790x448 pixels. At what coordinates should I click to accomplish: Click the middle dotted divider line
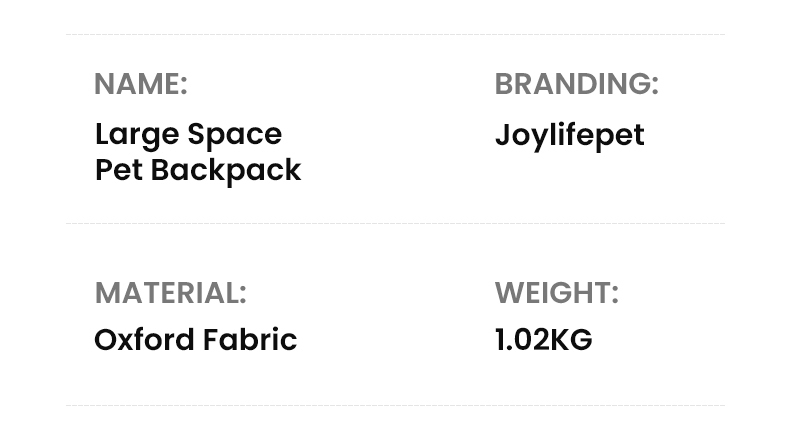[395, 223]
